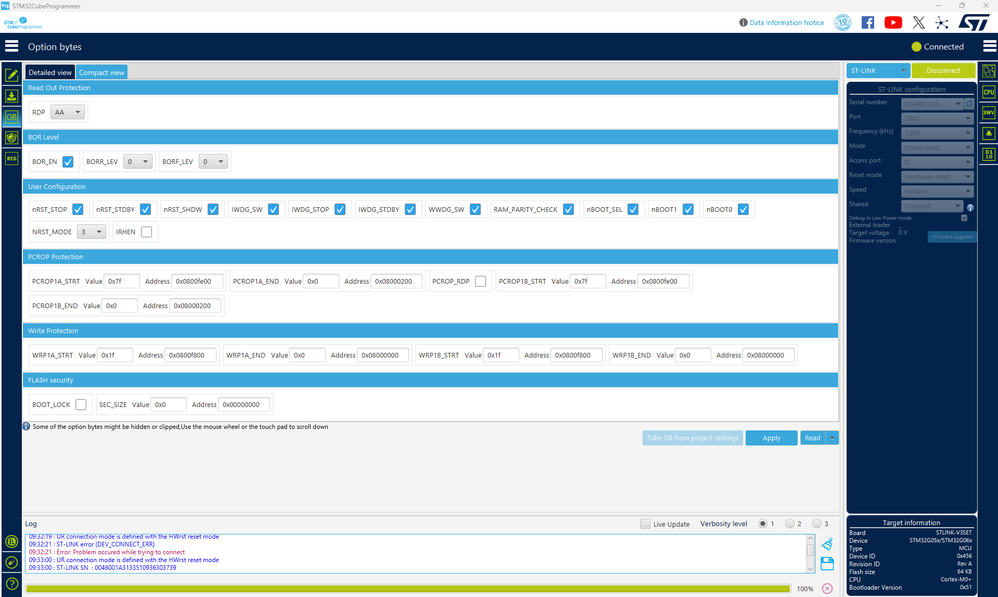
Task: Click the PCROP1A_STRT Value field
Action: [x=121, y=281]
